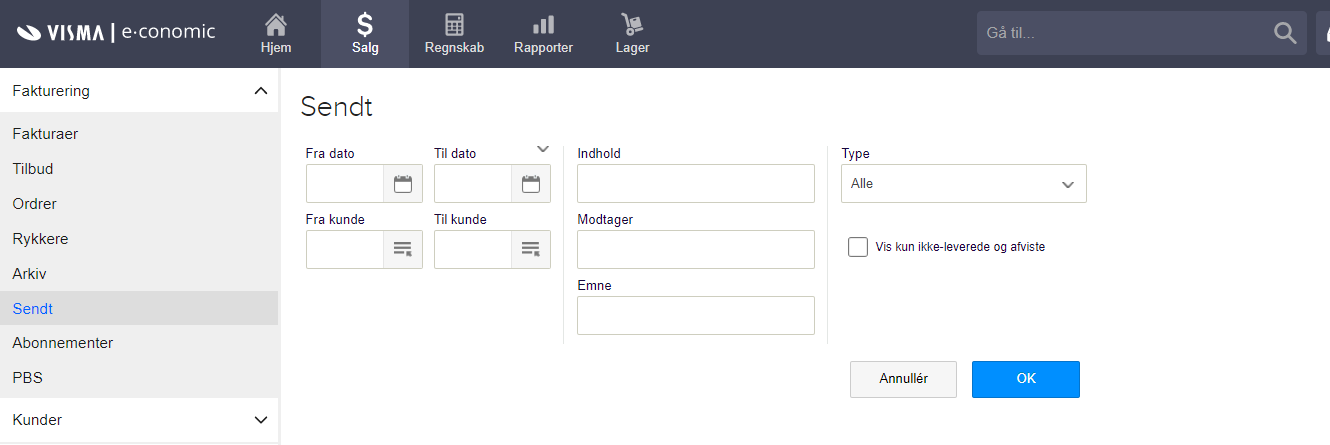1330x445 pixels.
Task: Open the Fra dato calendar picker
Action: pyautogui.click(x=403, y=184)
